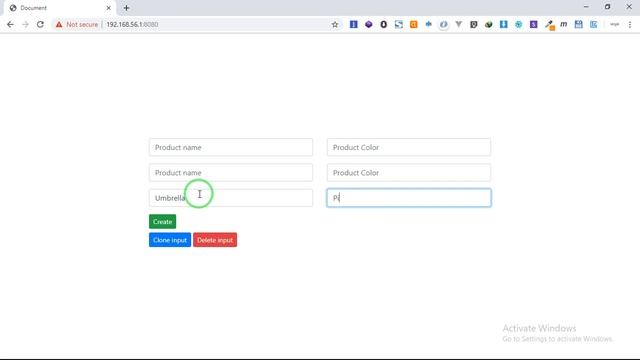
Task: Open the eyedropper color picker extension
Action: pos(549,25)
